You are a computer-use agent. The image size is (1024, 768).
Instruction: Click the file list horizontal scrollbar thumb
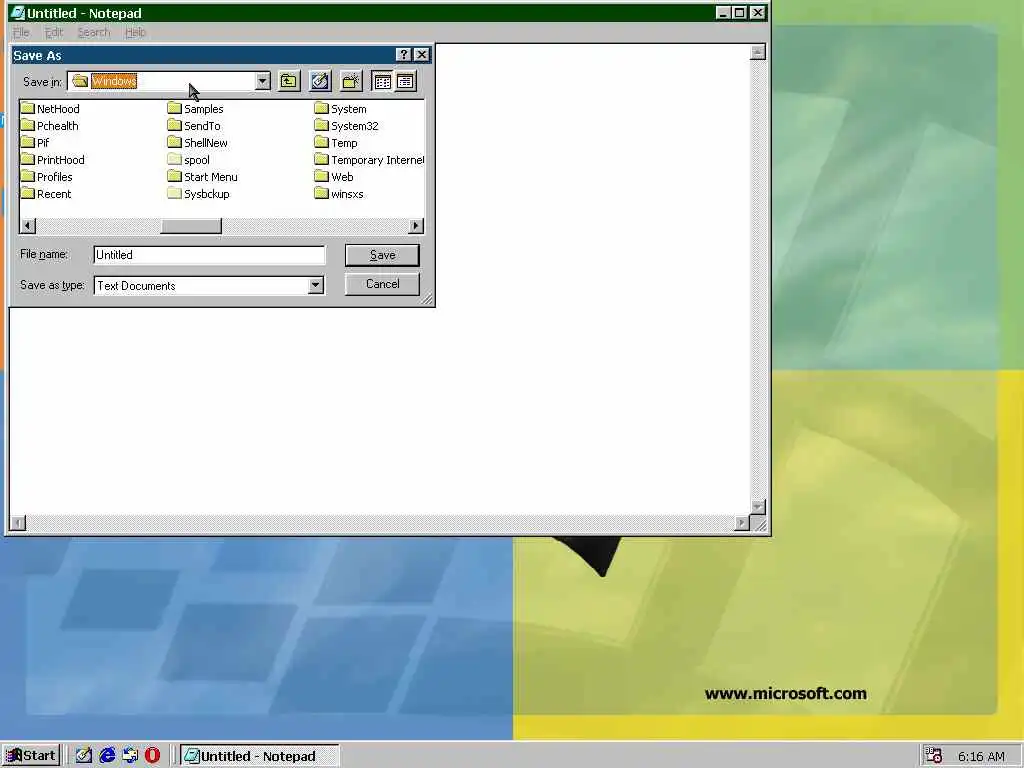(191, 226)
